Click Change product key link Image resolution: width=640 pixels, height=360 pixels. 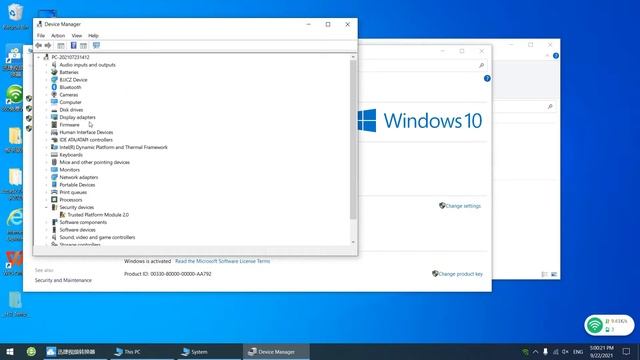click(x=460, y=274)
